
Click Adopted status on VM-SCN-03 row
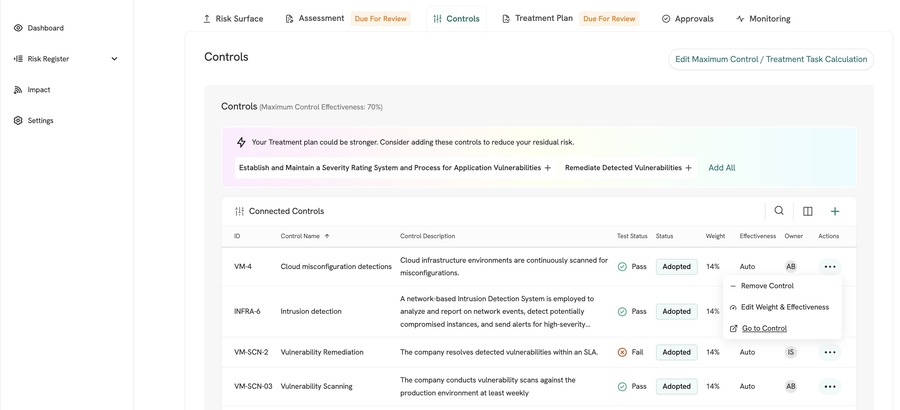point(677,386)
